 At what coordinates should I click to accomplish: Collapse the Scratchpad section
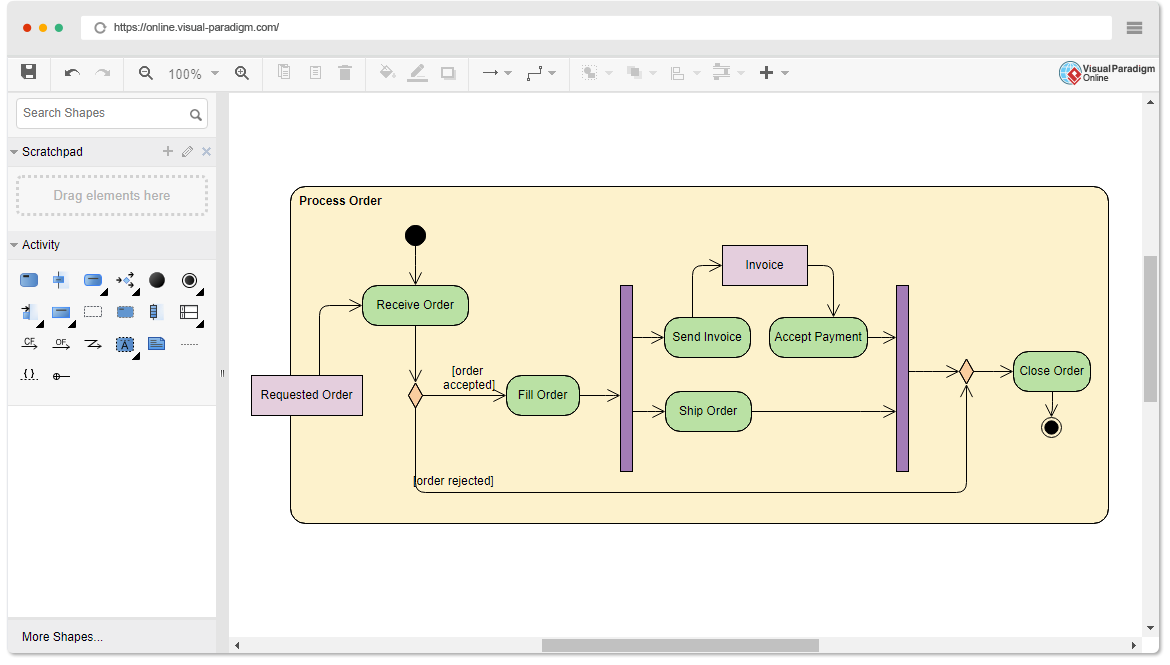[x=13, y=152]
